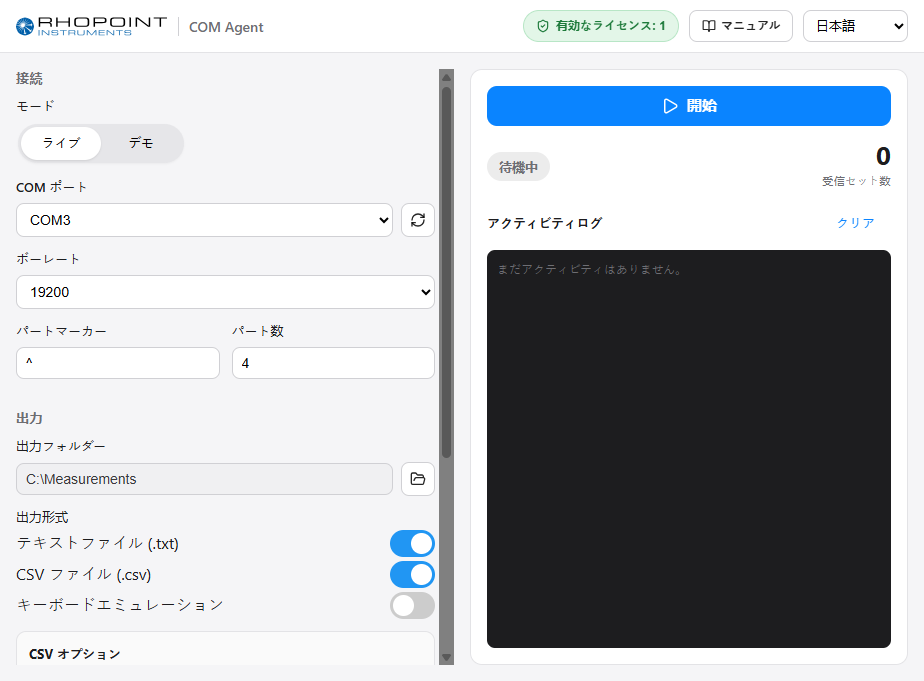Click scrollbar down arrow in settings panel
This screenshot has width=924, height=681.
447,657
